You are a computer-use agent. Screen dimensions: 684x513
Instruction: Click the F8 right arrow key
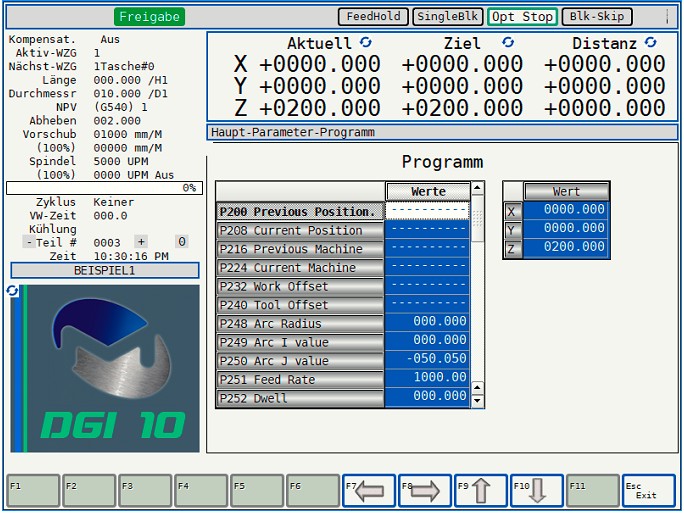click(425, 491)
